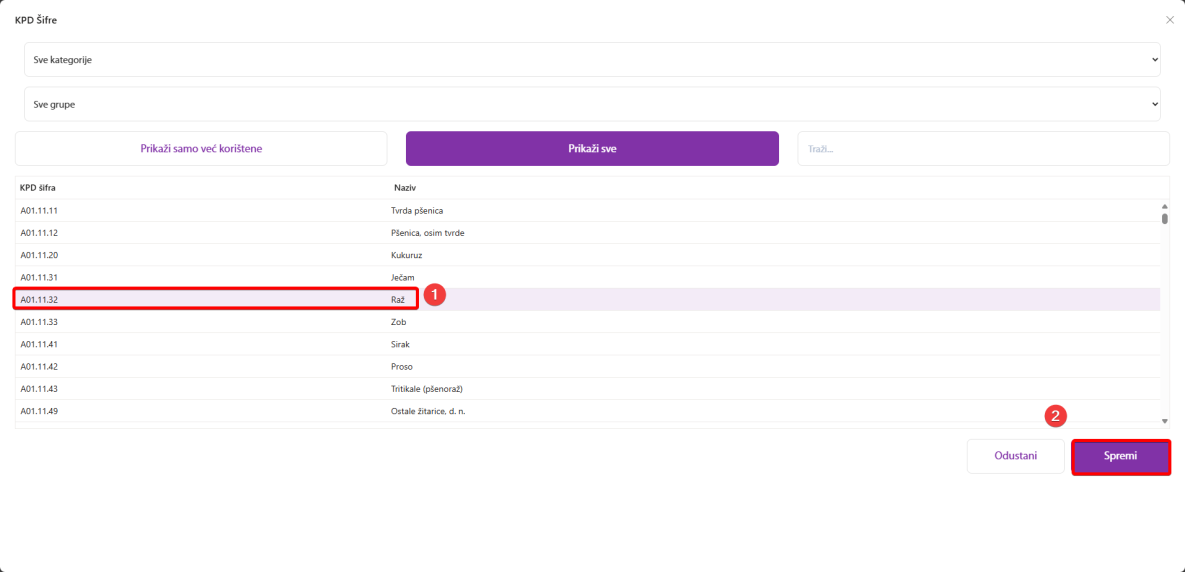Click the list scrollbar up arrow
The image size is (1185, 572).
pos(1164,206)
